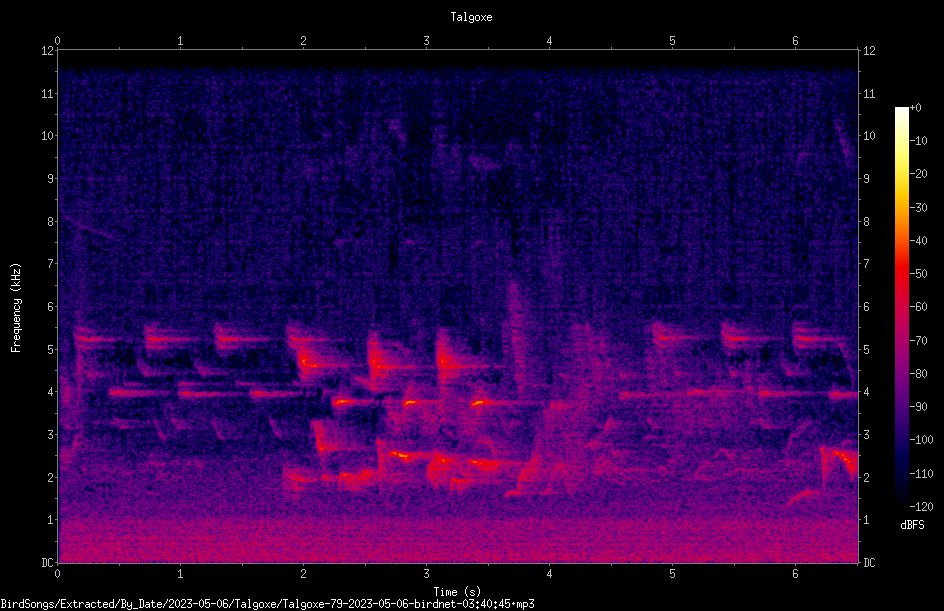
Task: Click the dBFS label under color scale
Action: [x=912, y=525]
